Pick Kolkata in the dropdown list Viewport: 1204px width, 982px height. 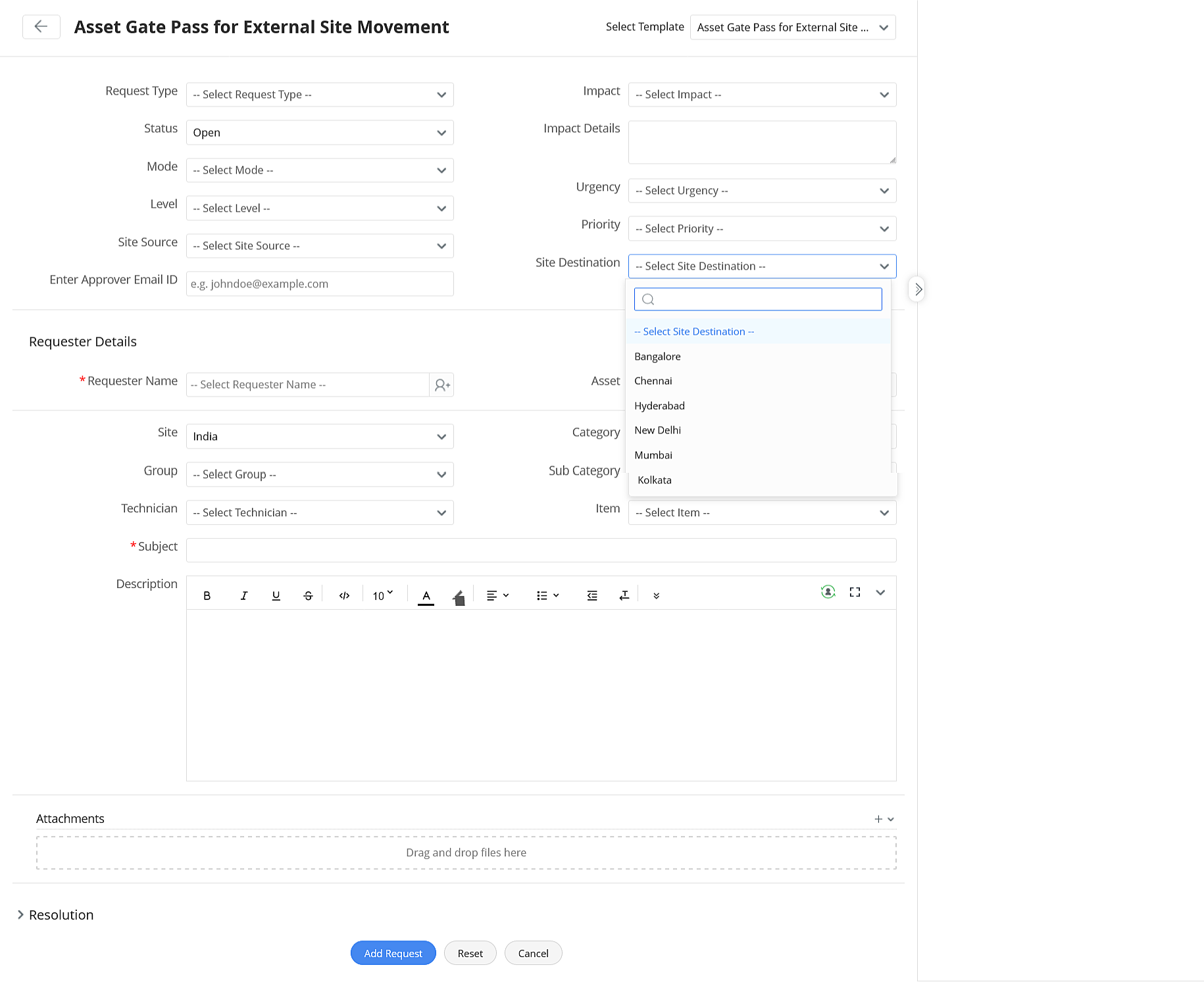[x=655, y=480]
